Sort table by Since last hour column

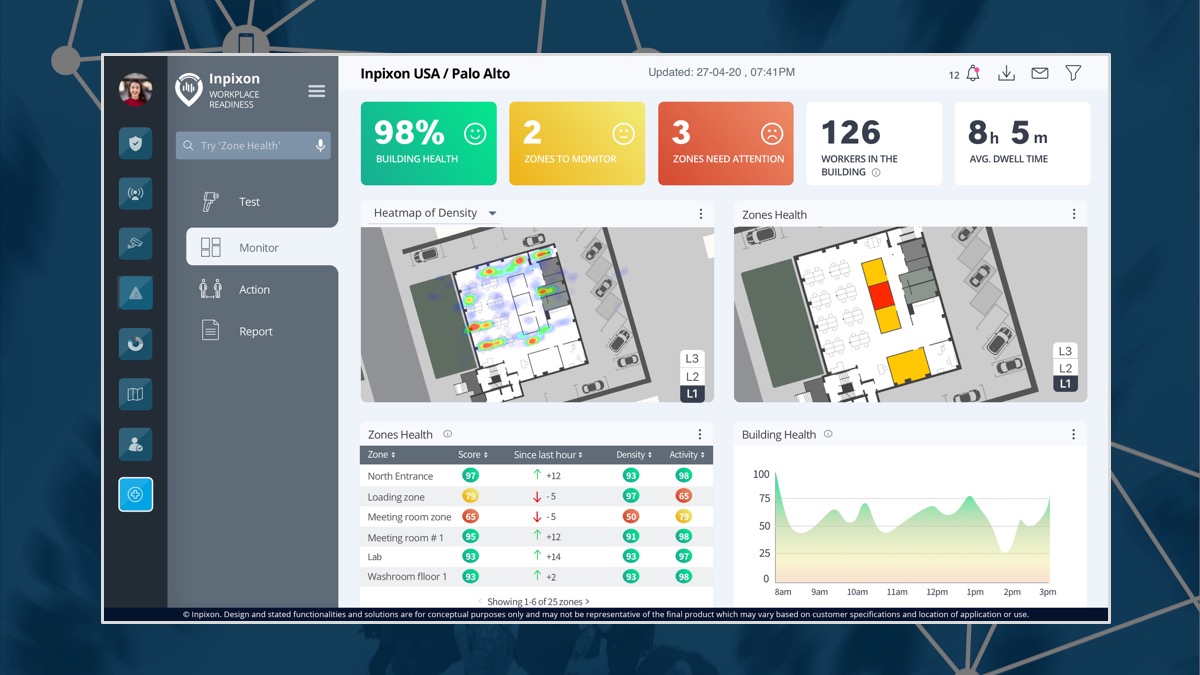pos(550,455)
